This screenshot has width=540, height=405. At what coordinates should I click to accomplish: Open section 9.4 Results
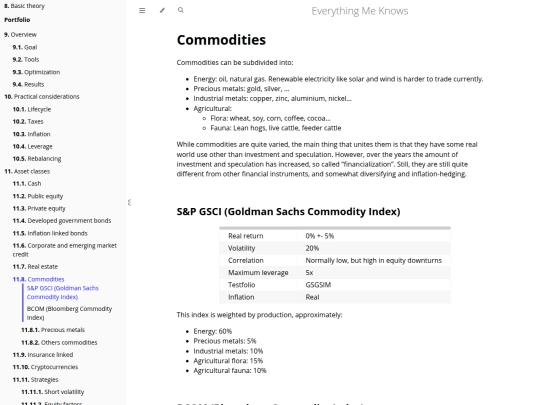point(28,84)
